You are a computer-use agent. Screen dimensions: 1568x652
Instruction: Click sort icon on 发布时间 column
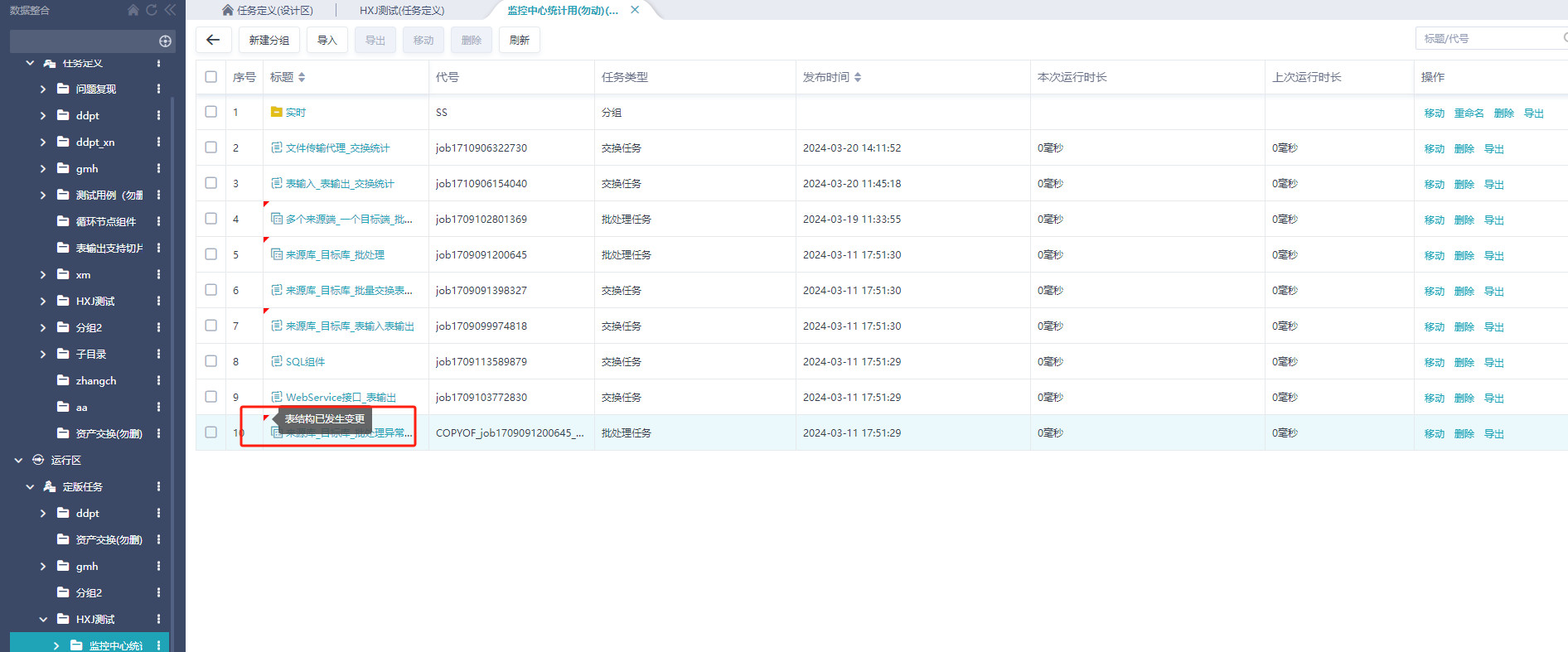tap(858, 77)
